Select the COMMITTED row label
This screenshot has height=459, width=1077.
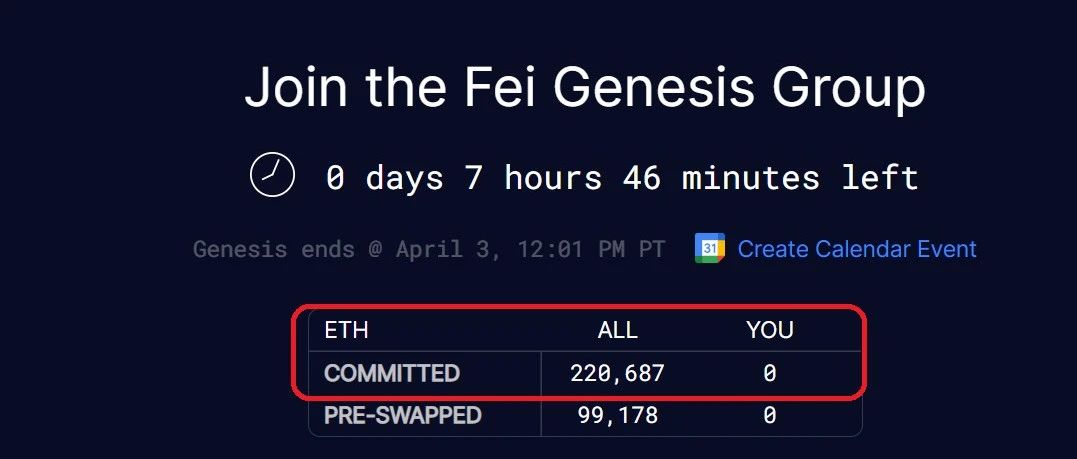(x=392, y=373)
